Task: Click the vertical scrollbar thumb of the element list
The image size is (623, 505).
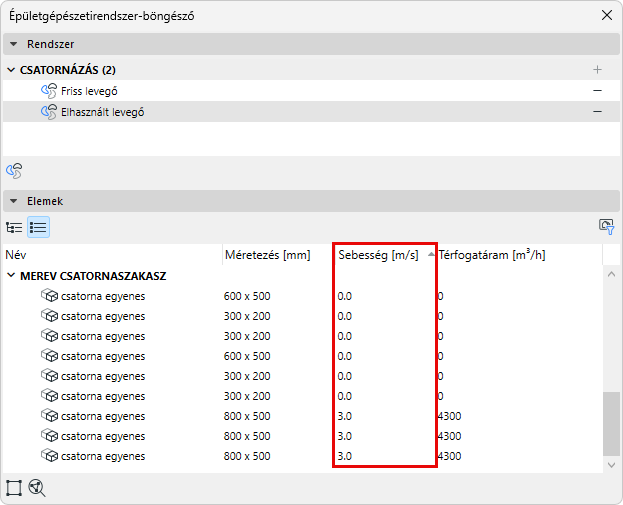Action: click(611, 424)
